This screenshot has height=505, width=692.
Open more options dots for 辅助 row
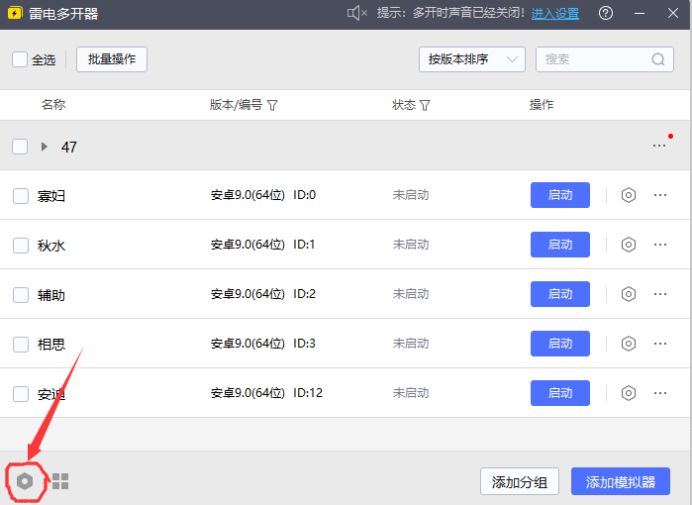[x=660, y=294]
